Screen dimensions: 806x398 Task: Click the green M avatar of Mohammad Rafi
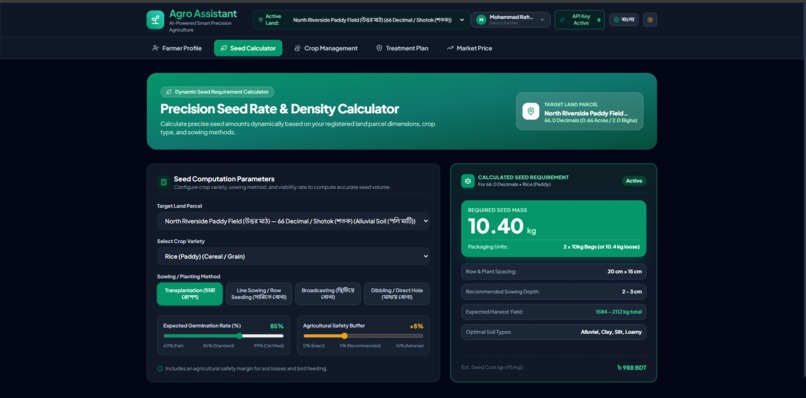click(481, 20)
